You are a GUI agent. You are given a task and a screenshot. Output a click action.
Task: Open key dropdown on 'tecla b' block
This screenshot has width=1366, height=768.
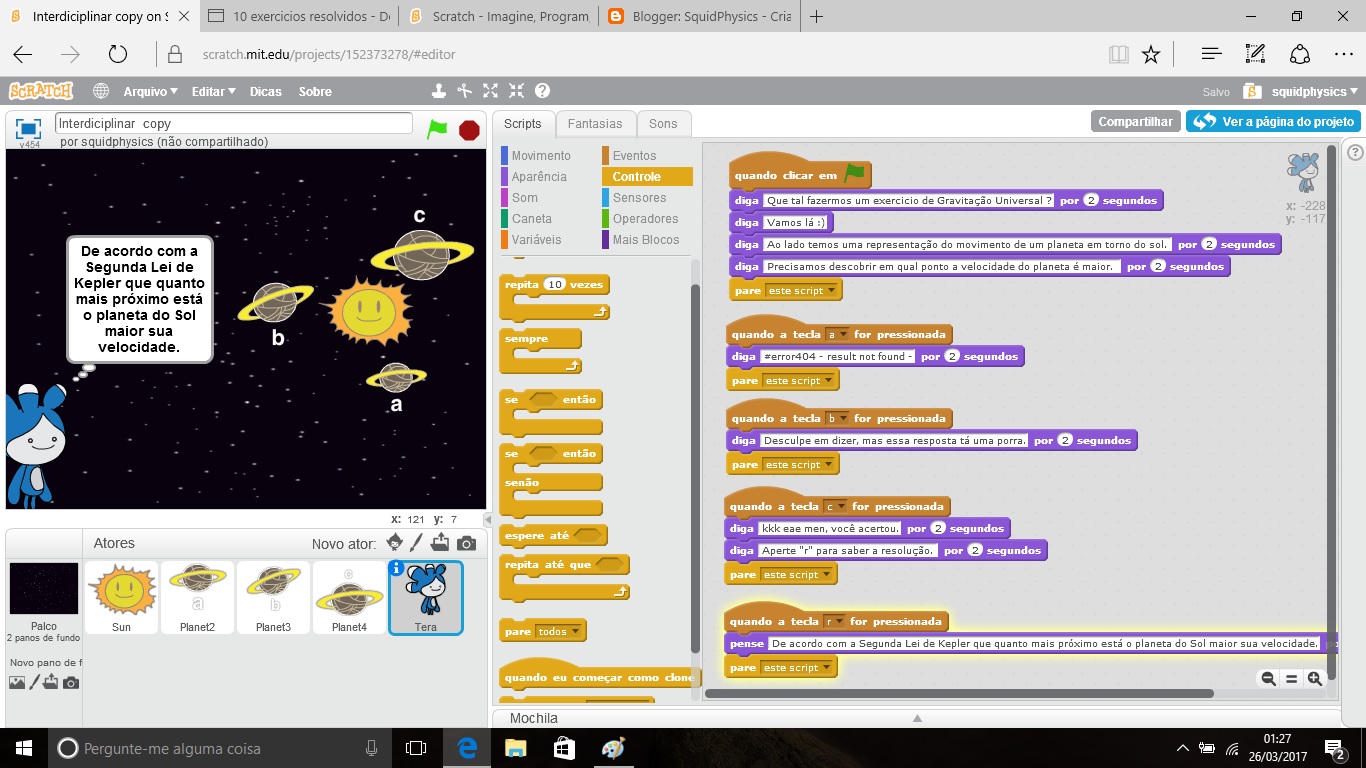point(837,419)
